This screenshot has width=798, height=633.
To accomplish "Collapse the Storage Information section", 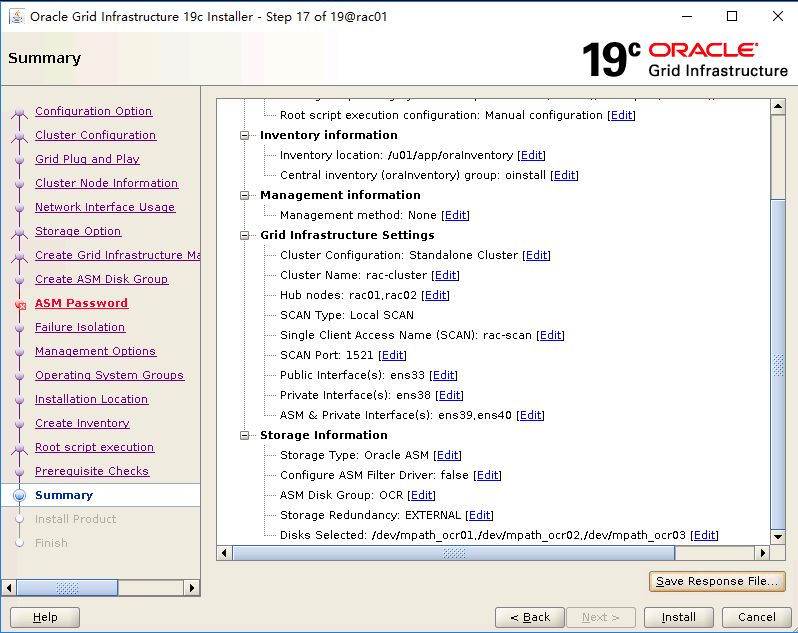I will click(245, 435).
